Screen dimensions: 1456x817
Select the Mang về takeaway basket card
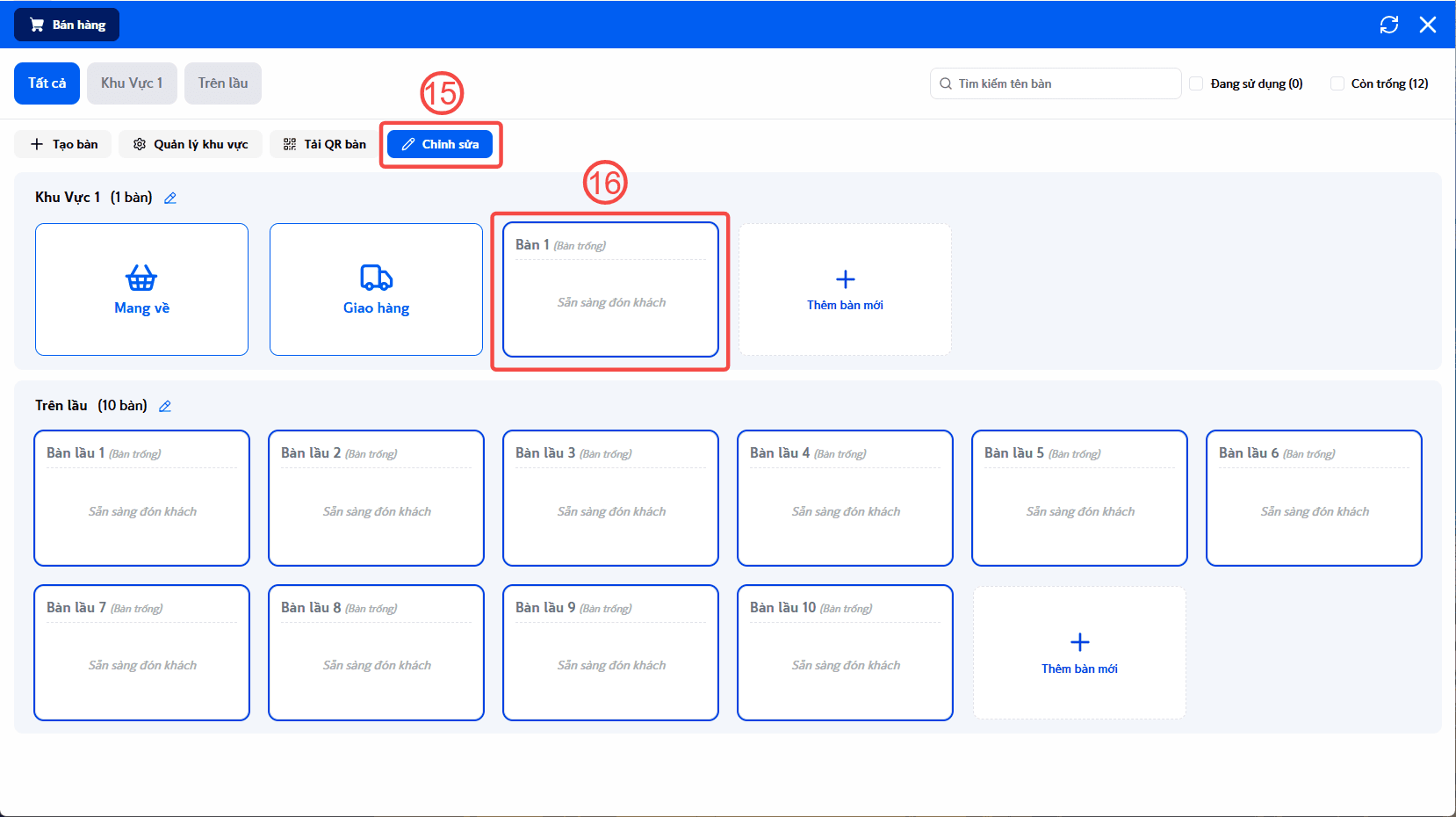pyautogui.click(x=141, y=289)
